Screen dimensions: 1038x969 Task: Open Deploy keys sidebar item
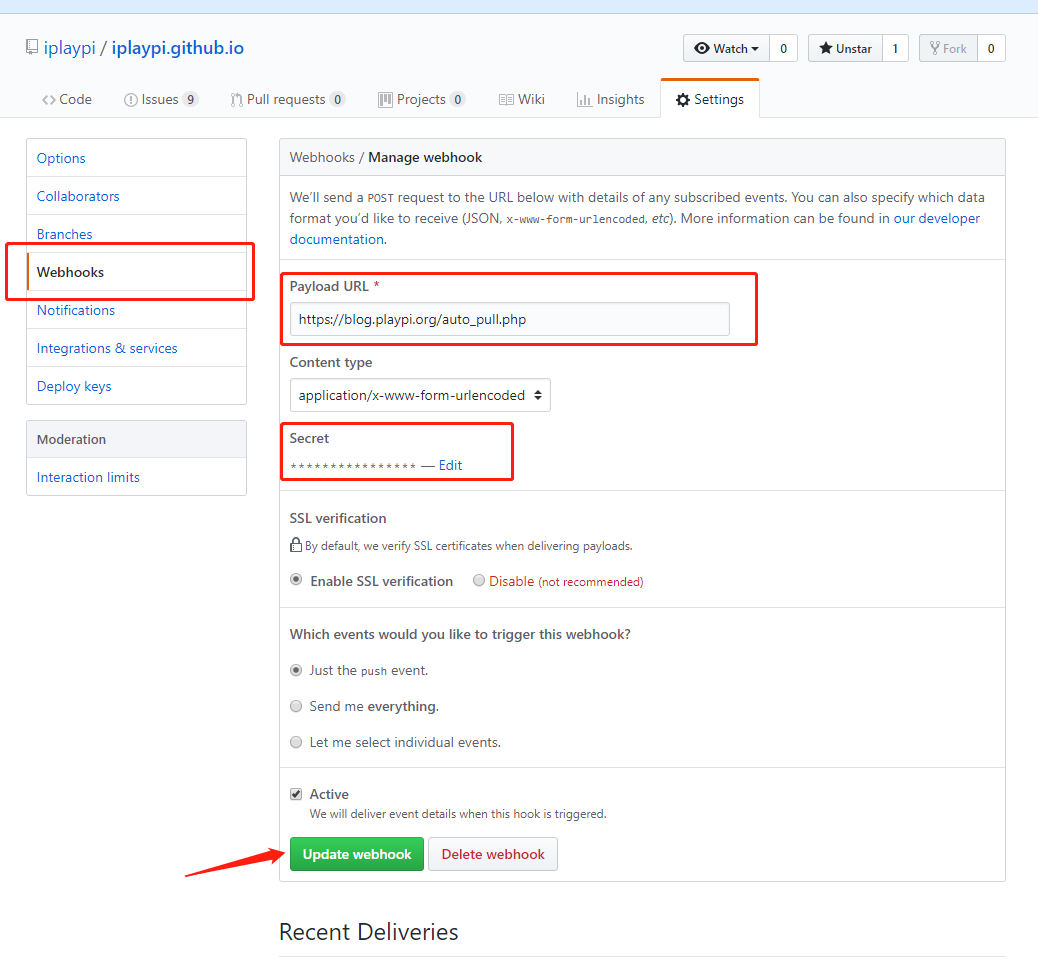pyautogui.click(x=136, y=386)
